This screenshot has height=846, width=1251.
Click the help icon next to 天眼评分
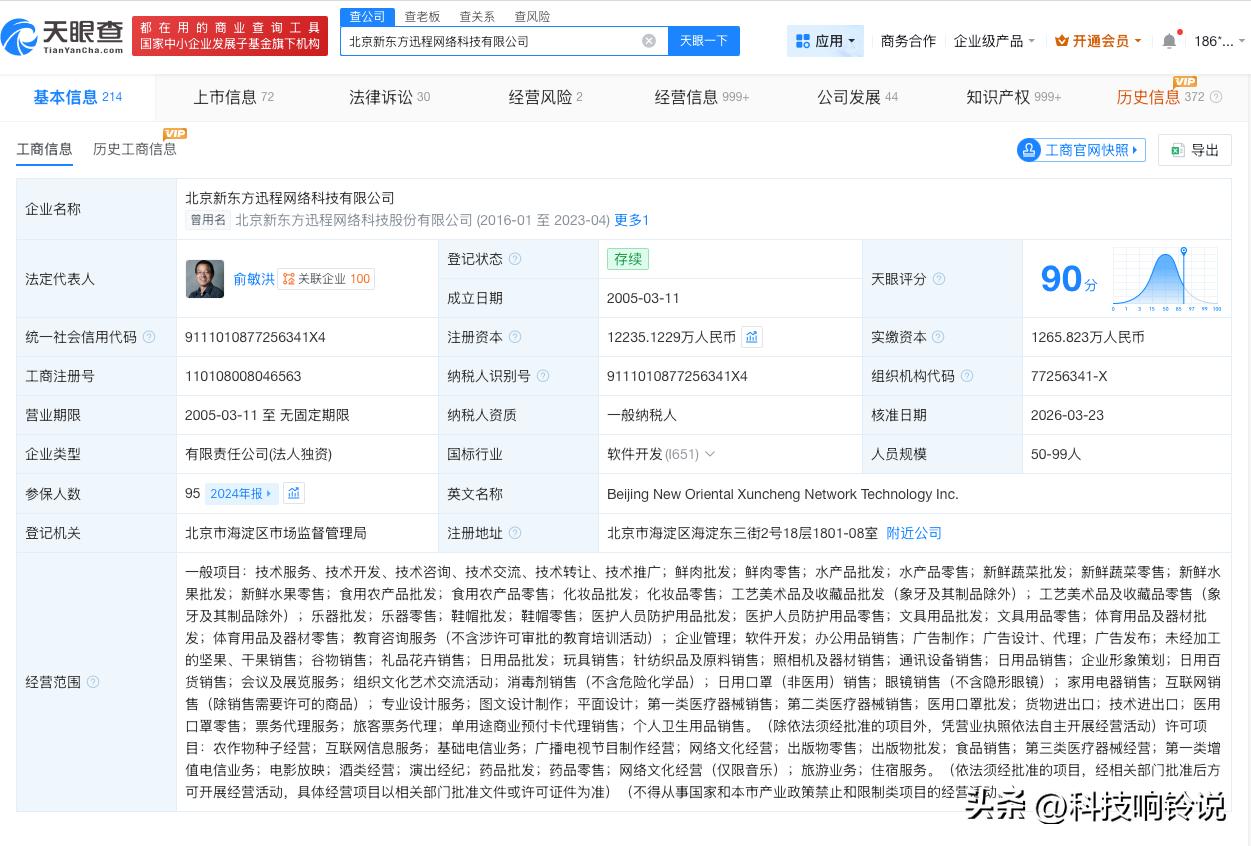pyautogui.click(x=939, y=279)
